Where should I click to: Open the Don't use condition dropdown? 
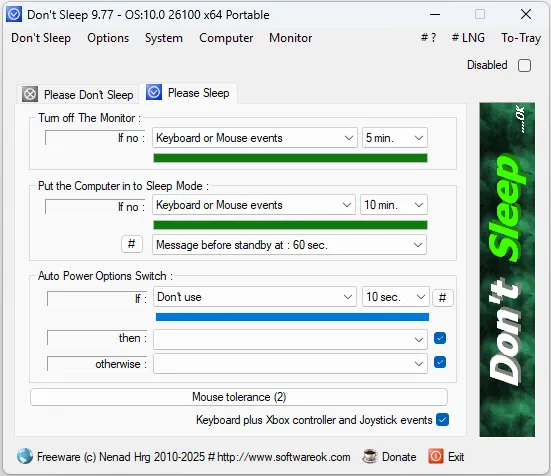[255, 297]
